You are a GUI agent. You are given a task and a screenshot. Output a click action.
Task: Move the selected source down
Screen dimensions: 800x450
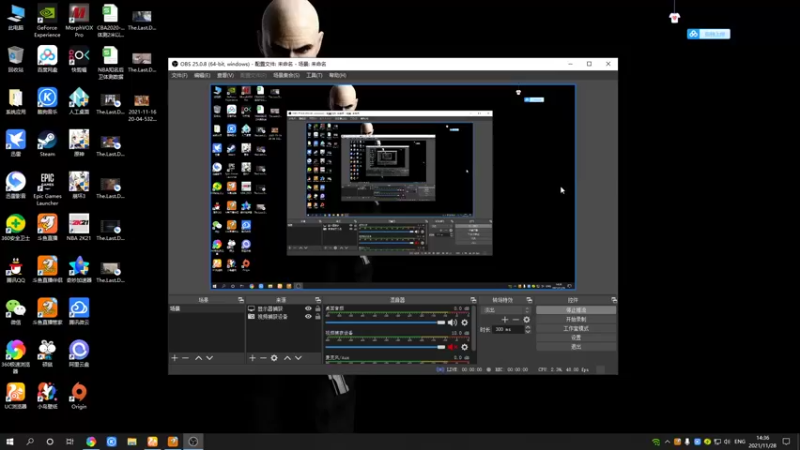tap(298, 358)
